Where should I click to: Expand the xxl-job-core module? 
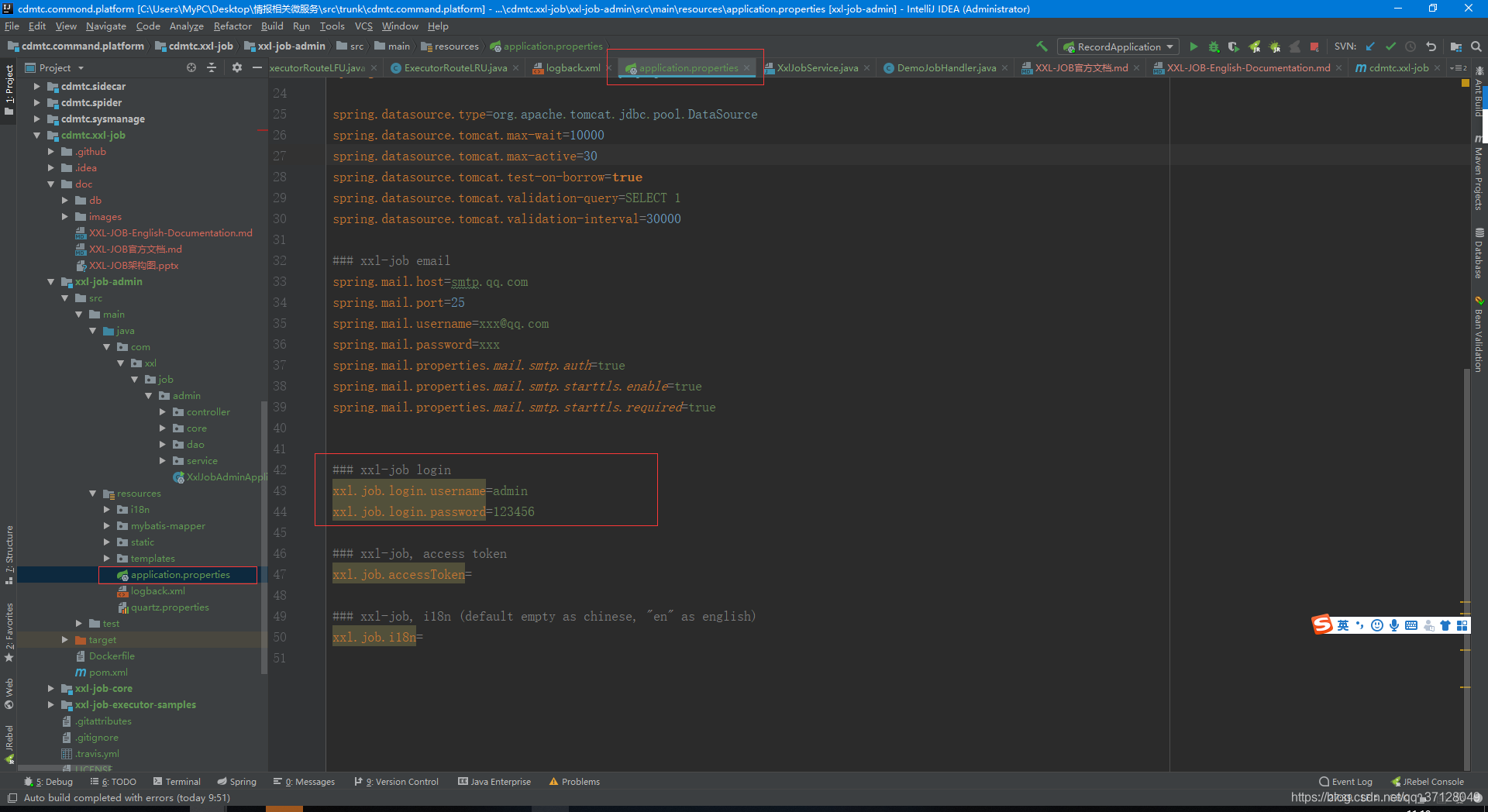pyautogui.click(x=50, y=688)
